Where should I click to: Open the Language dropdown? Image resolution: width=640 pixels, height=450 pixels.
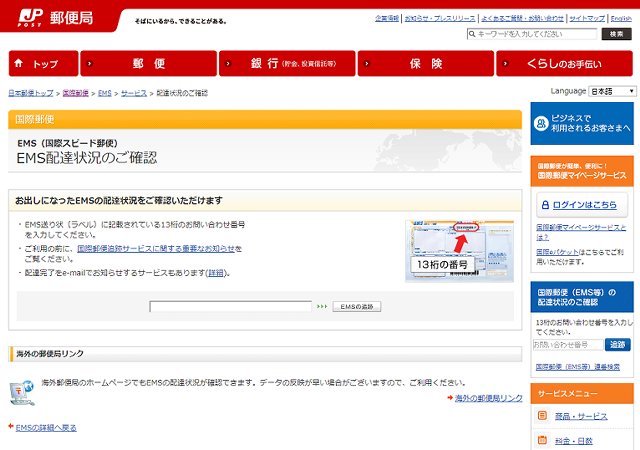612,91
